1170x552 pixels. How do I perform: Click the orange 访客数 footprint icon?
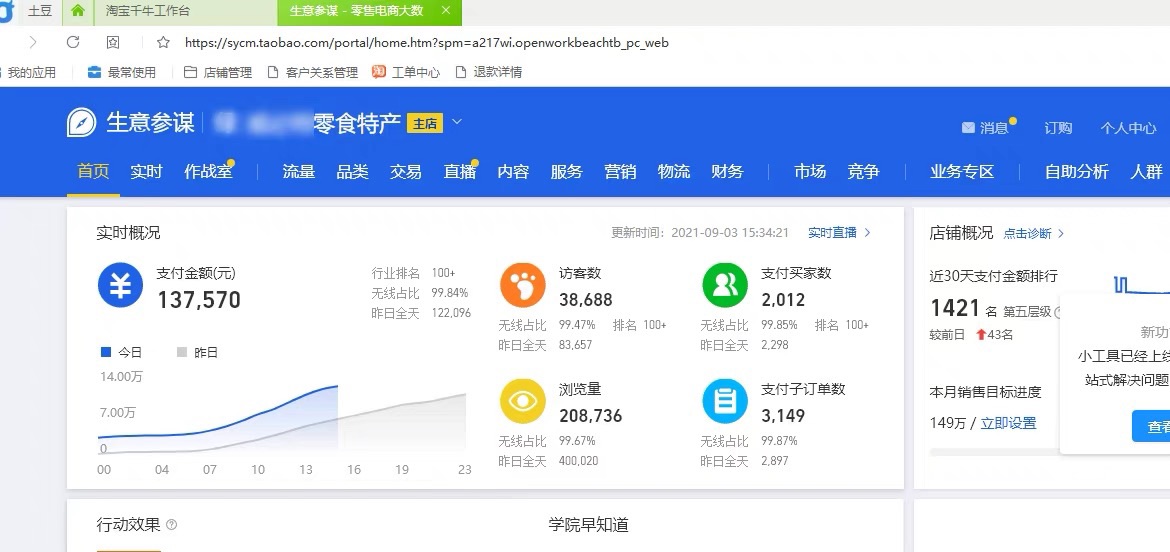point(523,285)
